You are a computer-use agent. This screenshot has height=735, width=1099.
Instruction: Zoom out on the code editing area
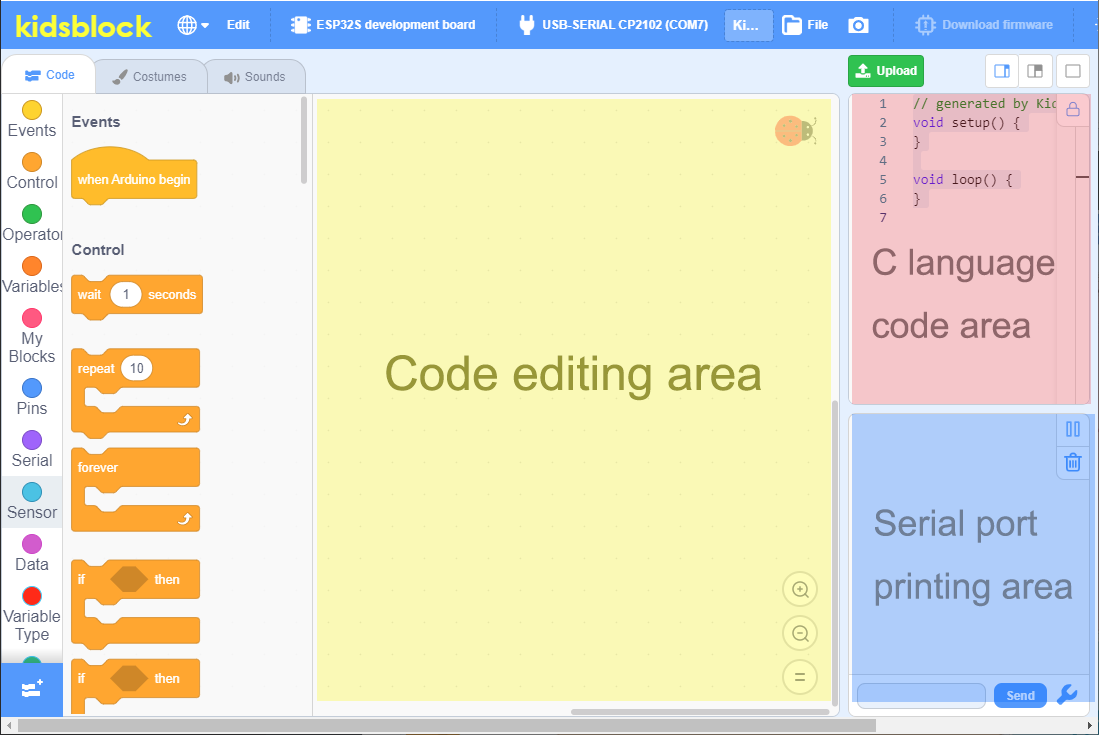(x=800, y=633)
